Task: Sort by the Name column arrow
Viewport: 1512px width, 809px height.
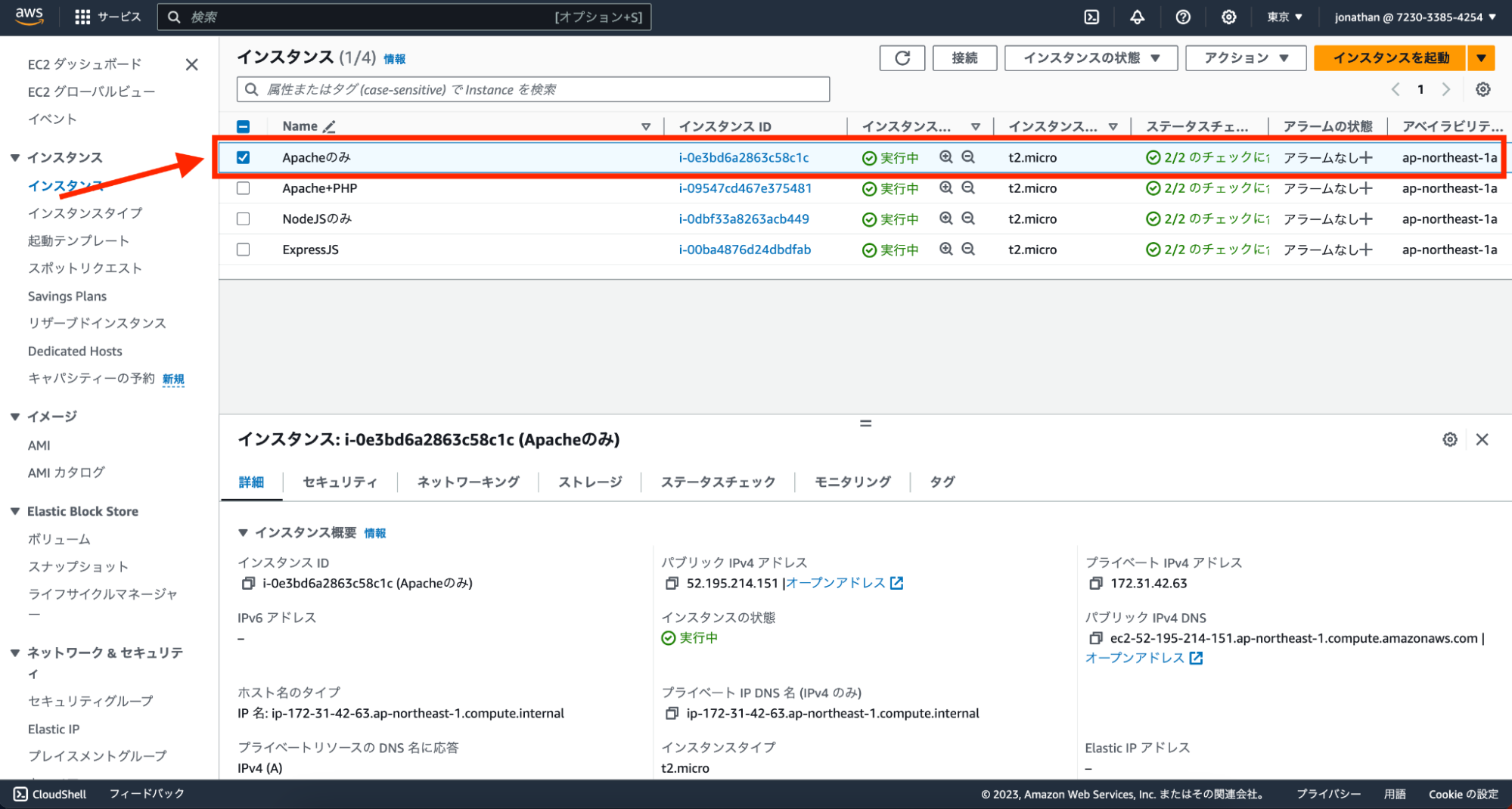Action: tap(646, 126)
